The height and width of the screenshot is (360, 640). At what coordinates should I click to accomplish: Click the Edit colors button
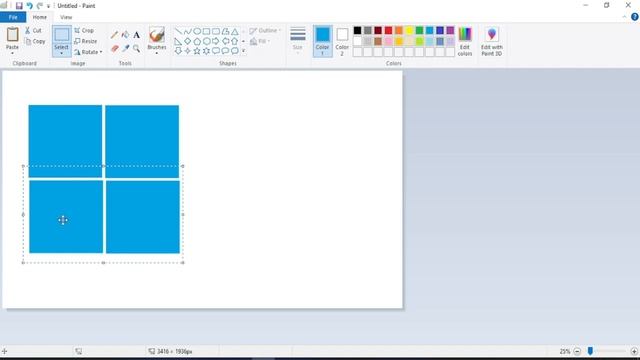click(465, 41)
